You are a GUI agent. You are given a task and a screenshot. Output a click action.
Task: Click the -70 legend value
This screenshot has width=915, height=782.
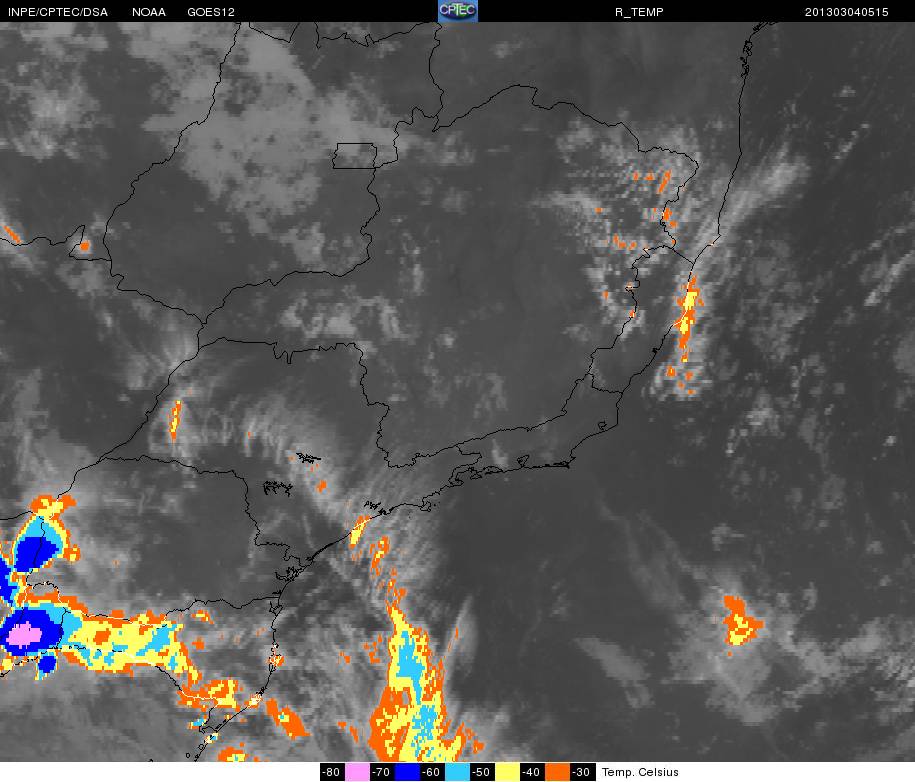382,772
